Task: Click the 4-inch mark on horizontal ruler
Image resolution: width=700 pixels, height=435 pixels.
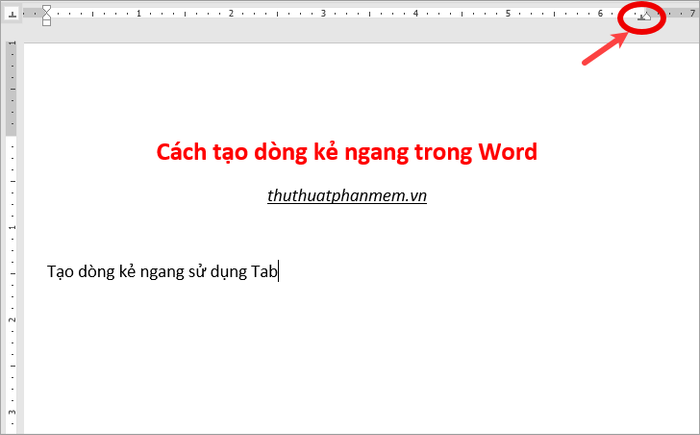Action: [x=415, y=14]
